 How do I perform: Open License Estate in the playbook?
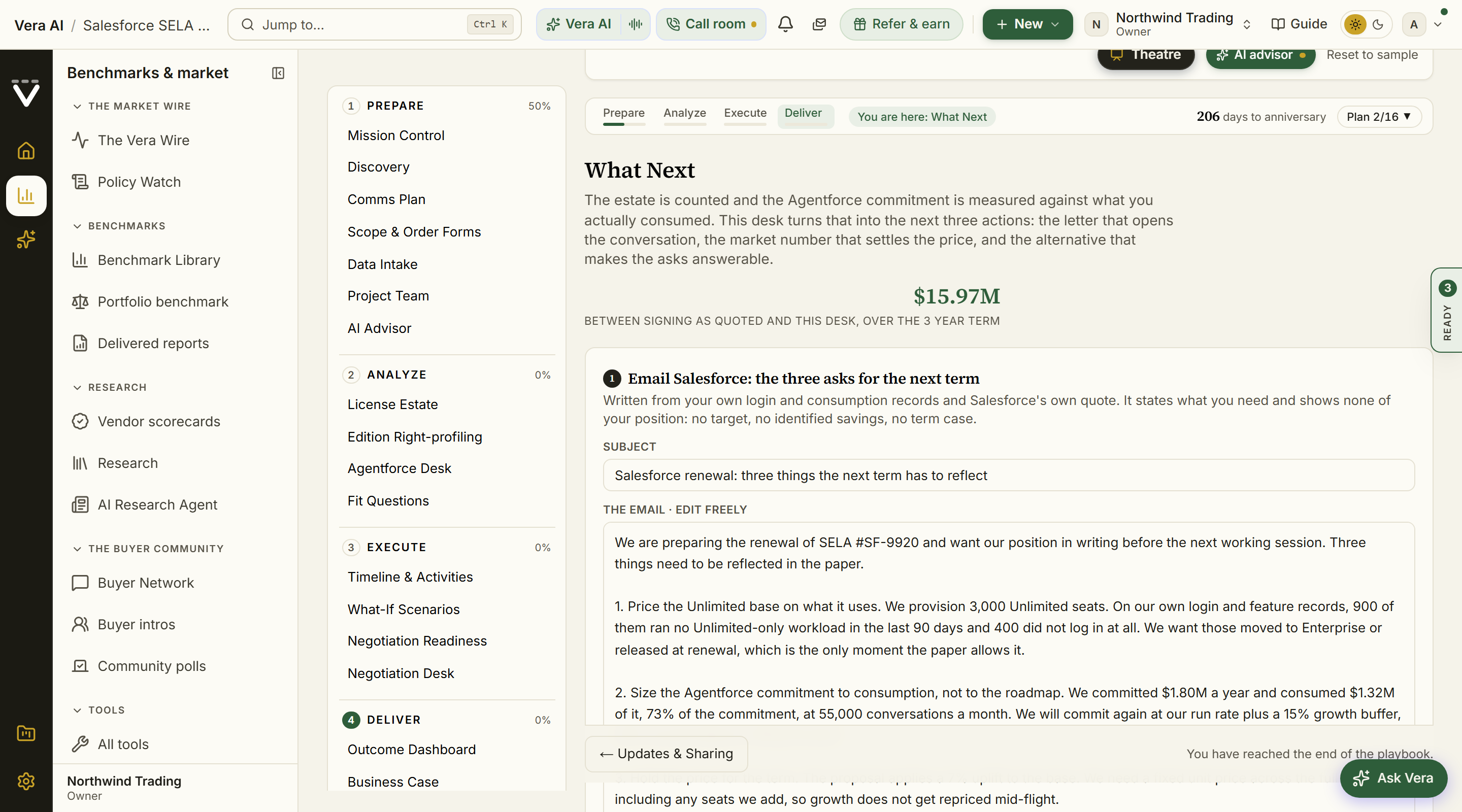click(392, 404)
